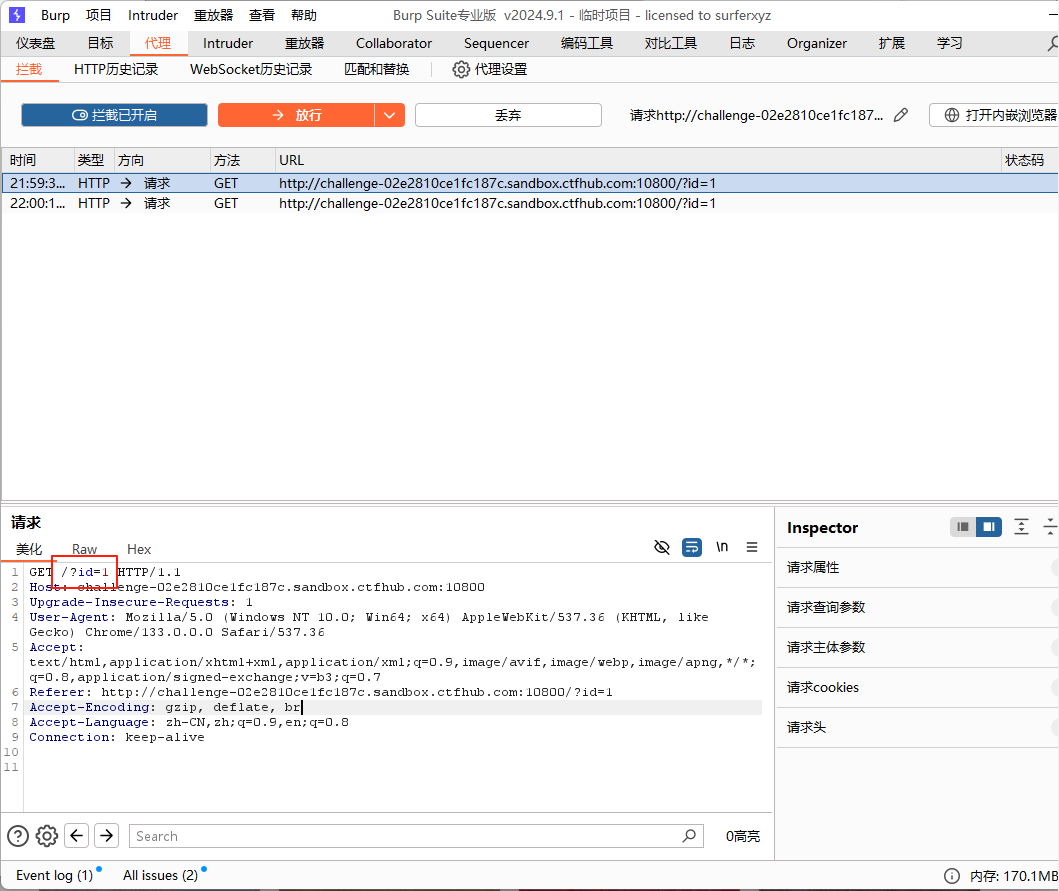
Task: Open All issues (2) in status bar
Action: 161,875
